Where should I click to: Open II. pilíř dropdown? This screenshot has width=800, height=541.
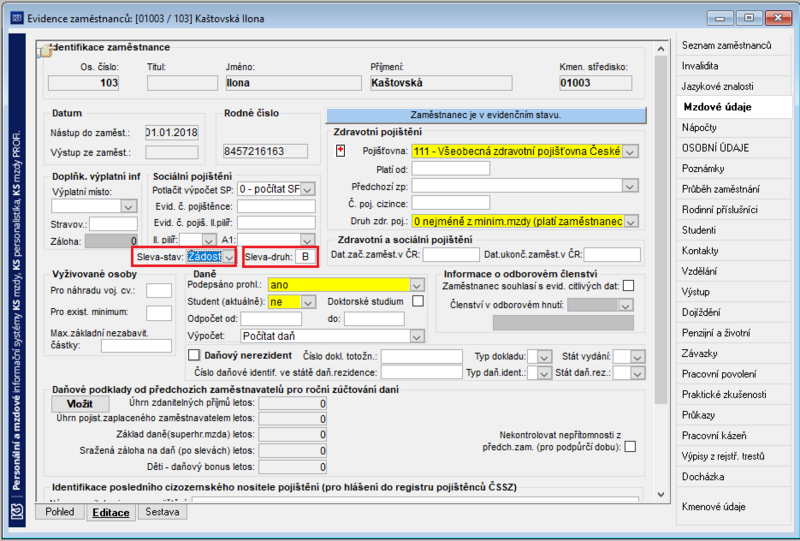pos(209,240)
